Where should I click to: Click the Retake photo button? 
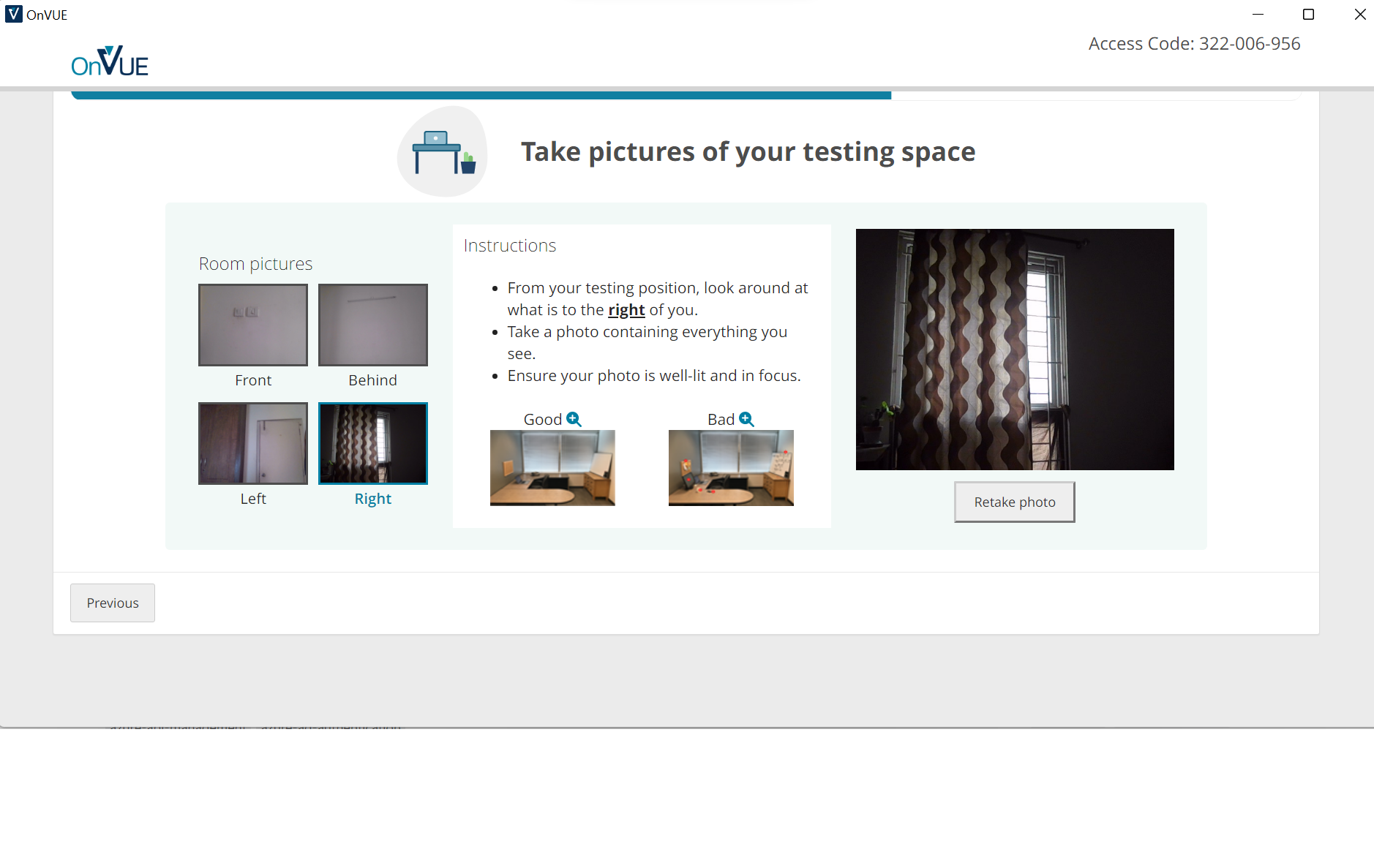tap(1015, 502)
